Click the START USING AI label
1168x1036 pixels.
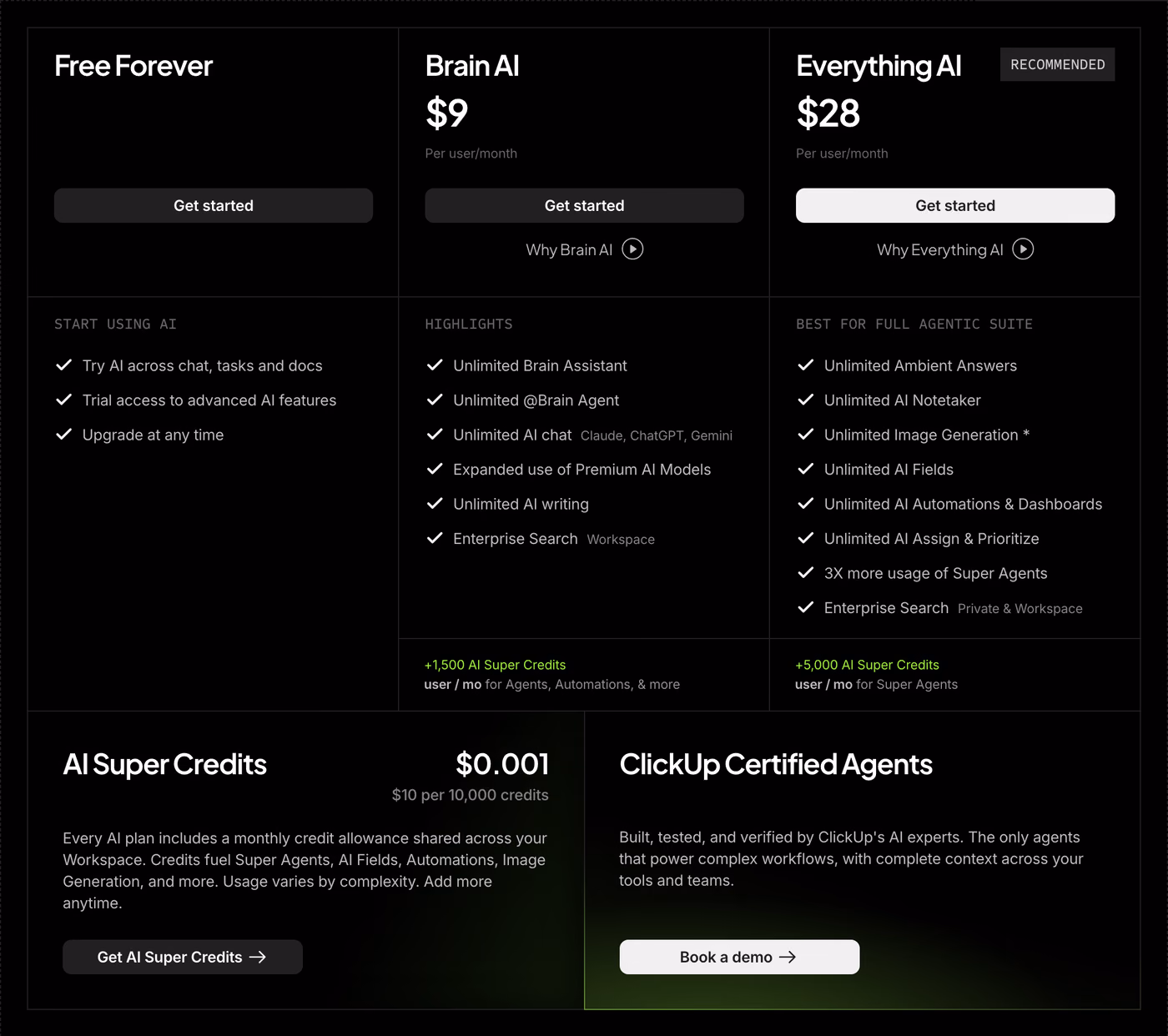point(115,324)
